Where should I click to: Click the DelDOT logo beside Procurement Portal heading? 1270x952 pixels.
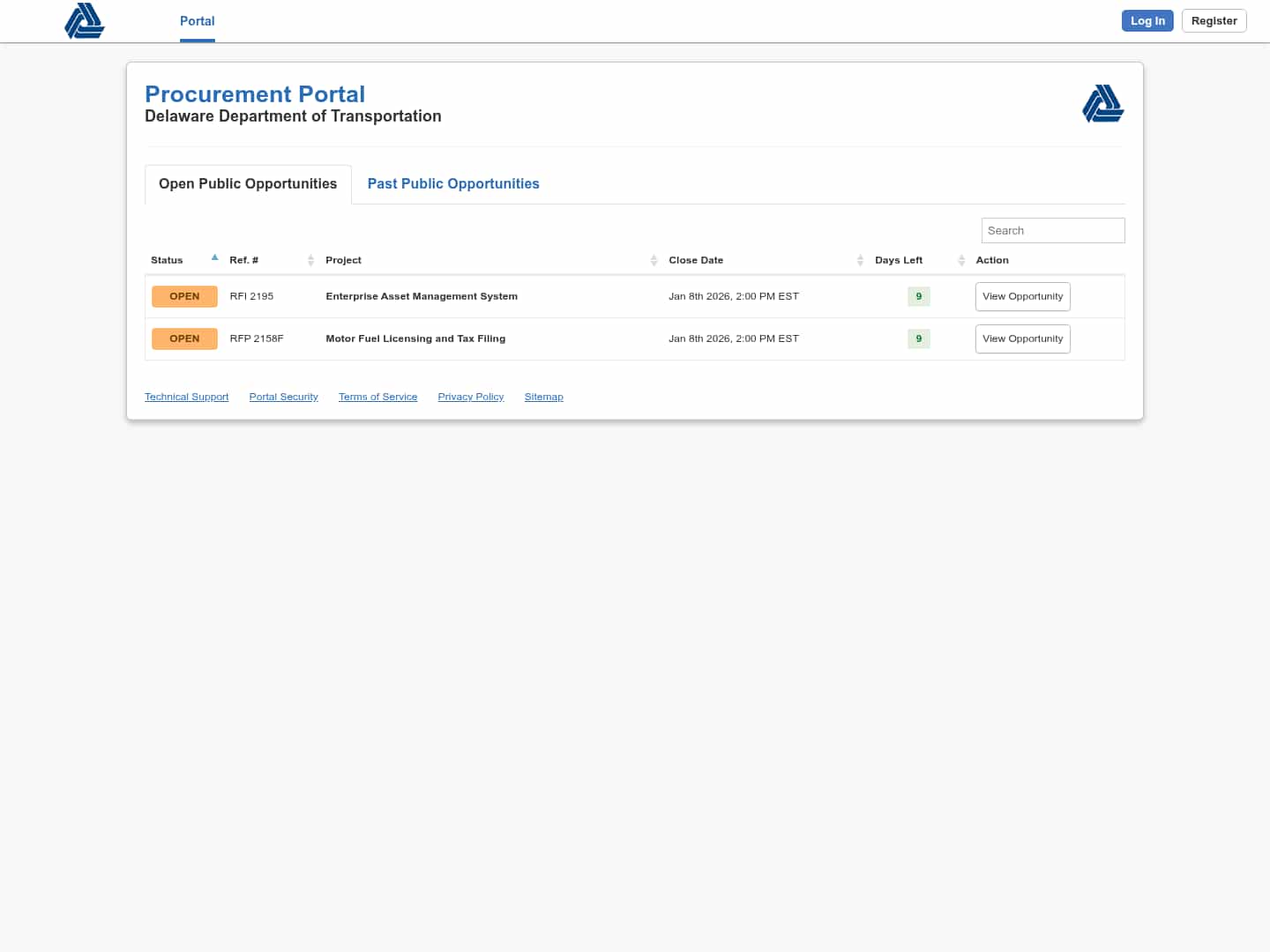pyautogui.click(x=1102, y=103)
